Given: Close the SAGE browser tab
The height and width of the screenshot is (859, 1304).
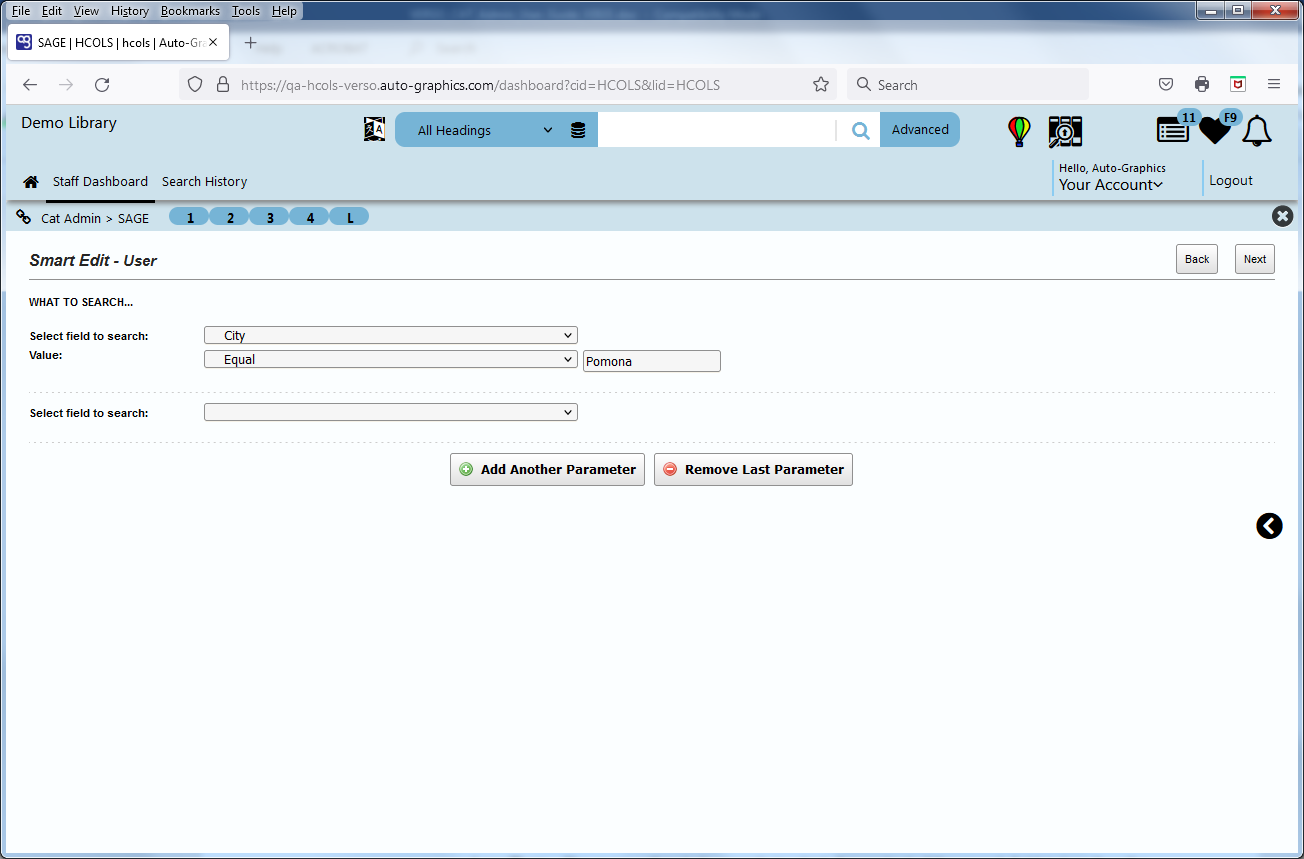Looking at the screenshot, I should (x=213, y=43).
